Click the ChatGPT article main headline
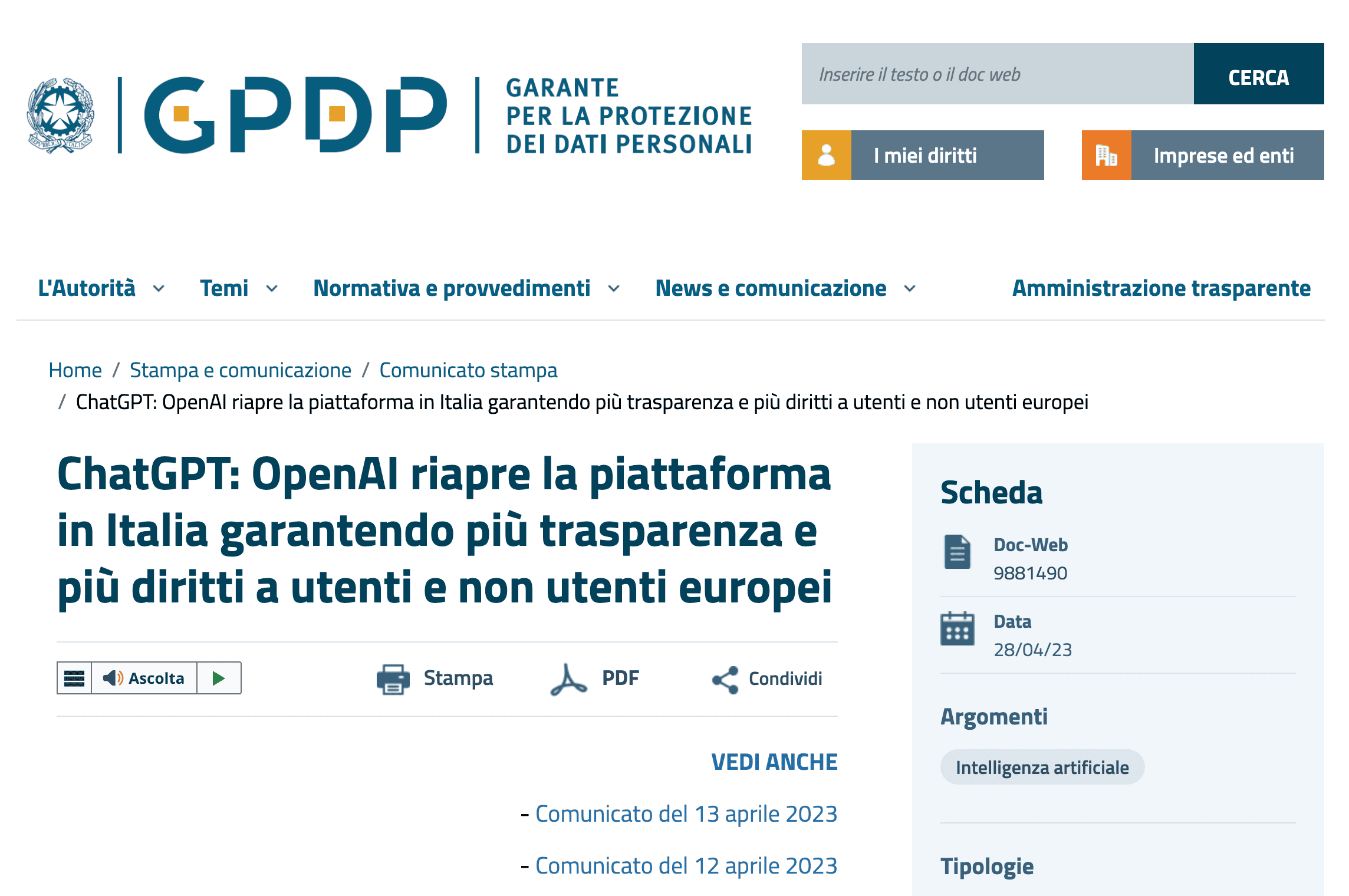This screenshot has height=896, width=1349. click(x=445, y=531)
